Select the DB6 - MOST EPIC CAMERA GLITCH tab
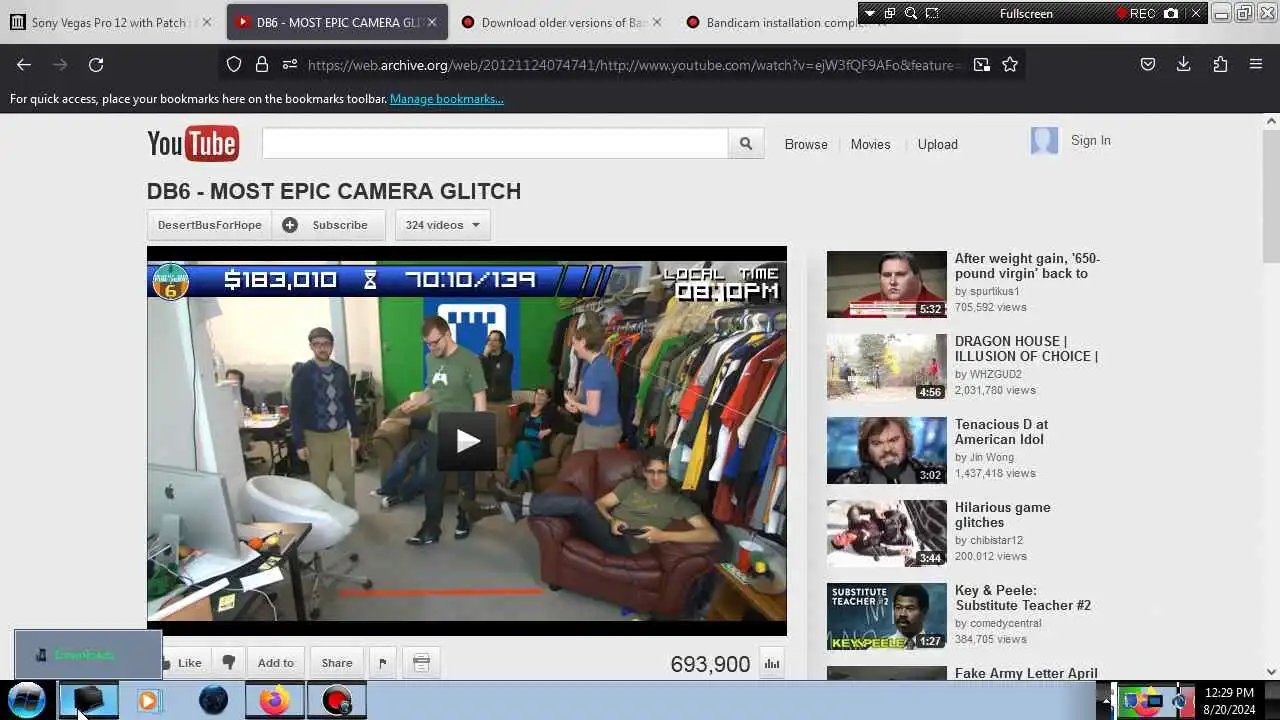Screen dimensions: 1280x720 (x=337, y=22)
